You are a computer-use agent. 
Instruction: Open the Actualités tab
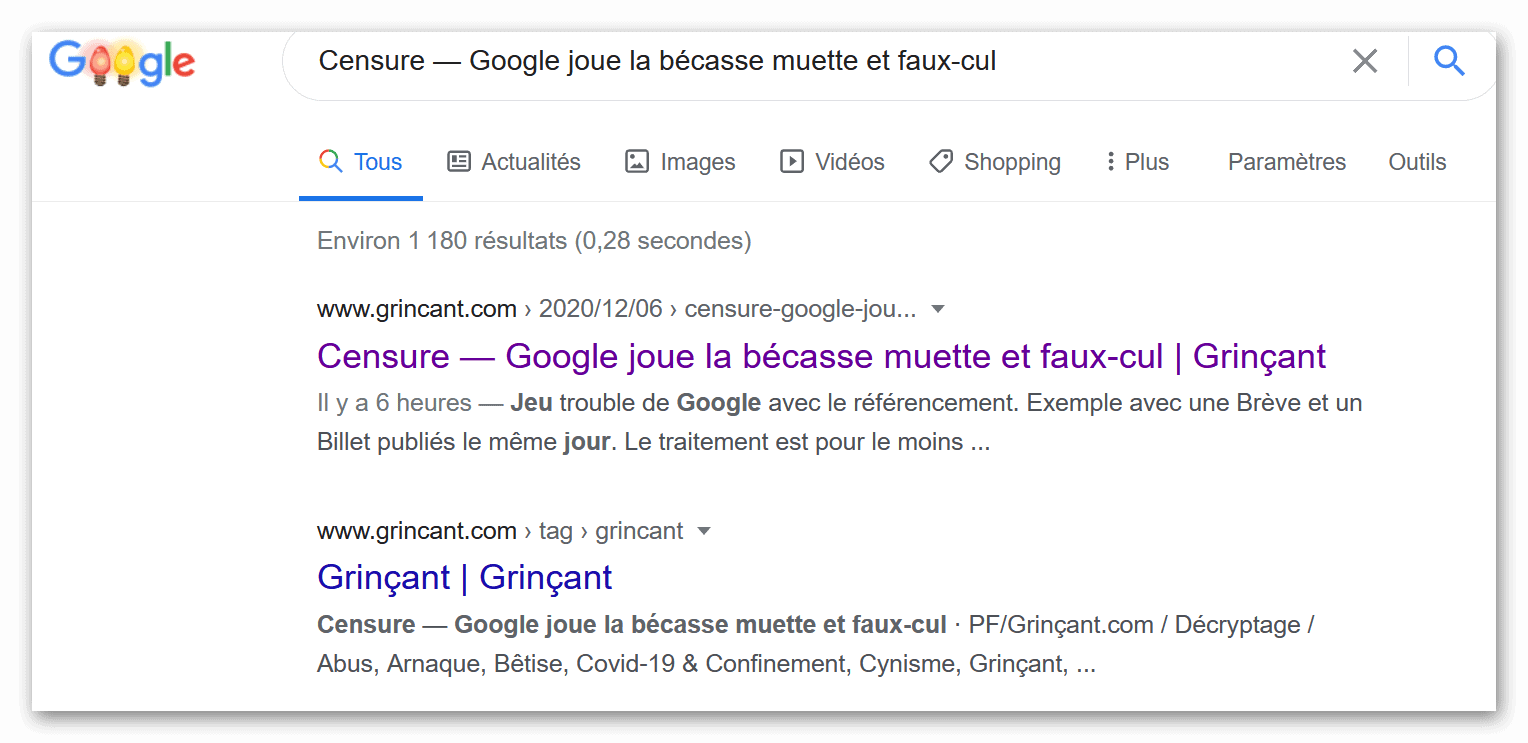click(x=514, y=162)
